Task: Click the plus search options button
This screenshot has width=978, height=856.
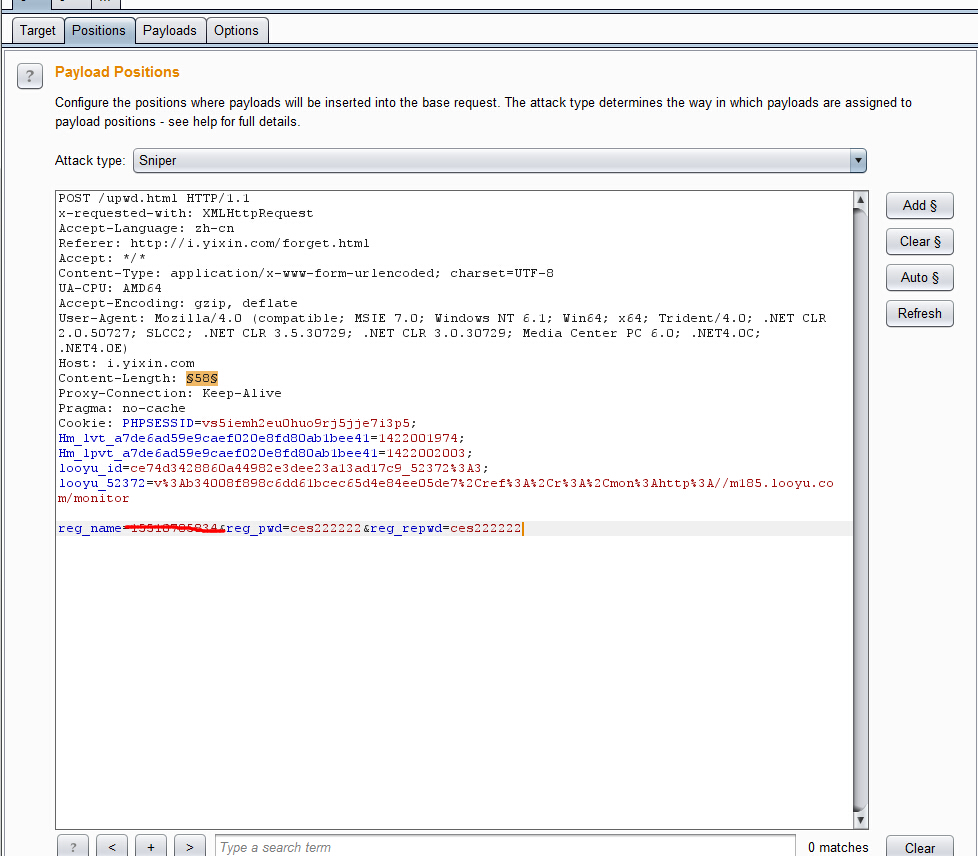Action: click(151, 846)
